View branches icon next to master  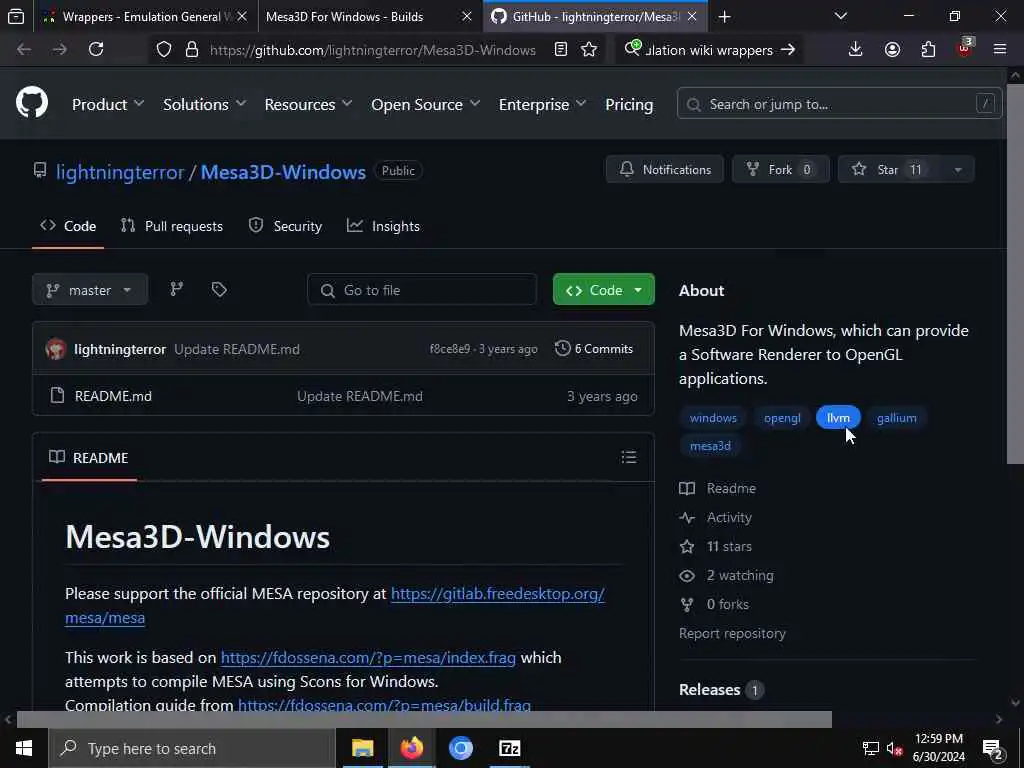(x=176, y=289)
